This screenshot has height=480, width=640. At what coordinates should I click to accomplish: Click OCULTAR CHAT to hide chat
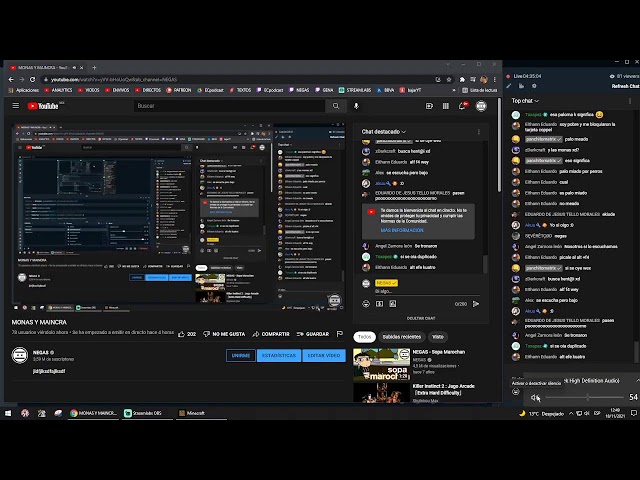click(x=421, y=318)
